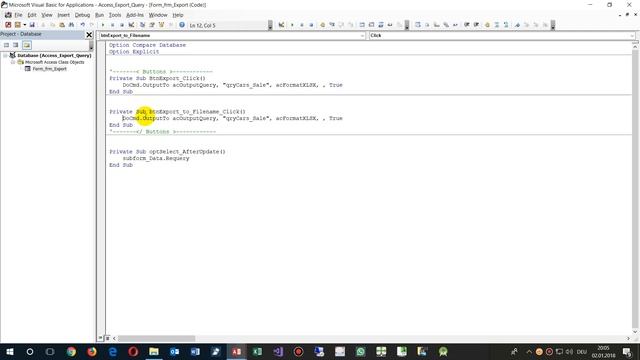Open the Insert menu
Viewport: 640px width, 360px height.
click(x=63, y=15)
